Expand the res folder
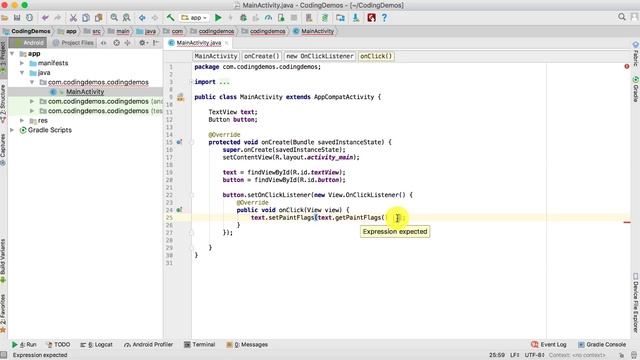 (x=22, y=120)
